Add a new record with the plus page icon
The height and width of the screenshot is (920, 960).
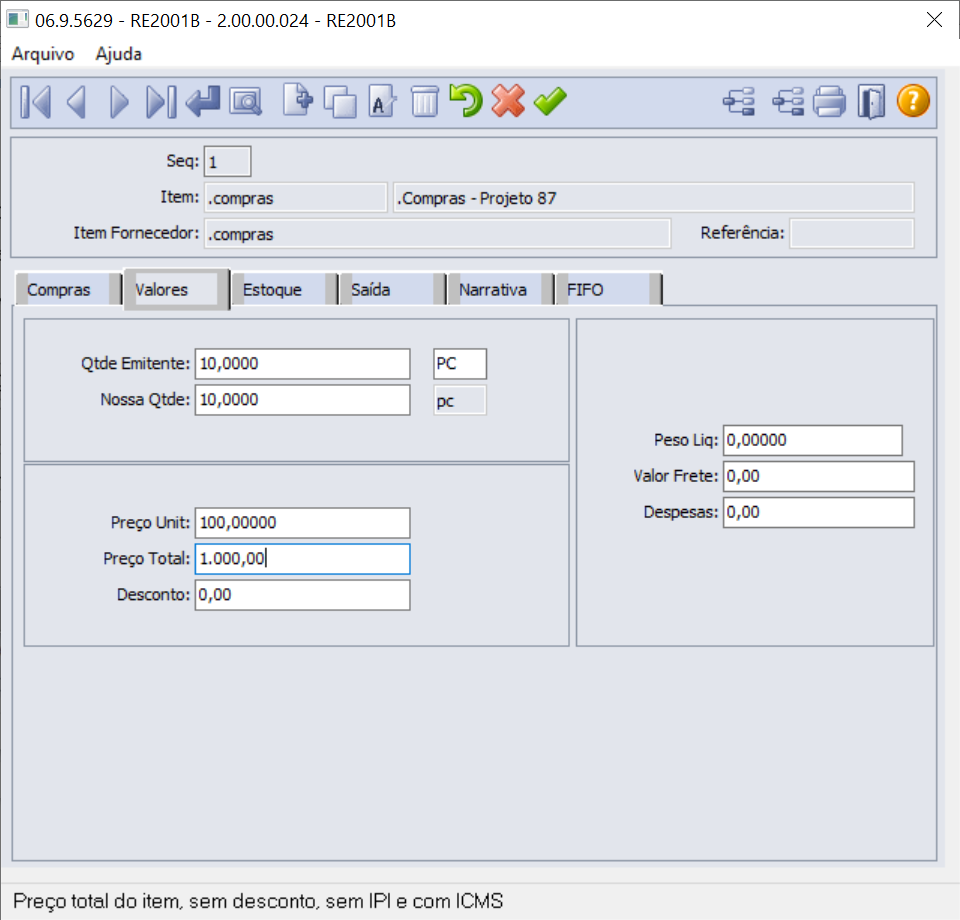click(x=298, y=100)
